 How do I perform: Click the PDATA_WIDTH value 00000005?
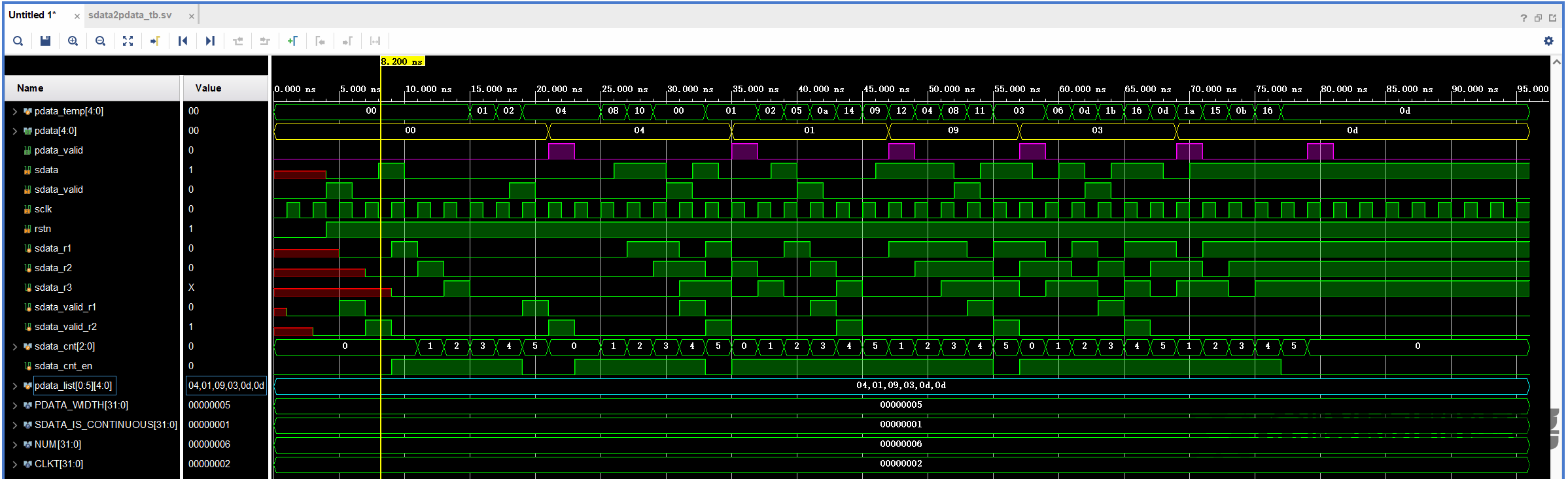(x=209, y=405)
